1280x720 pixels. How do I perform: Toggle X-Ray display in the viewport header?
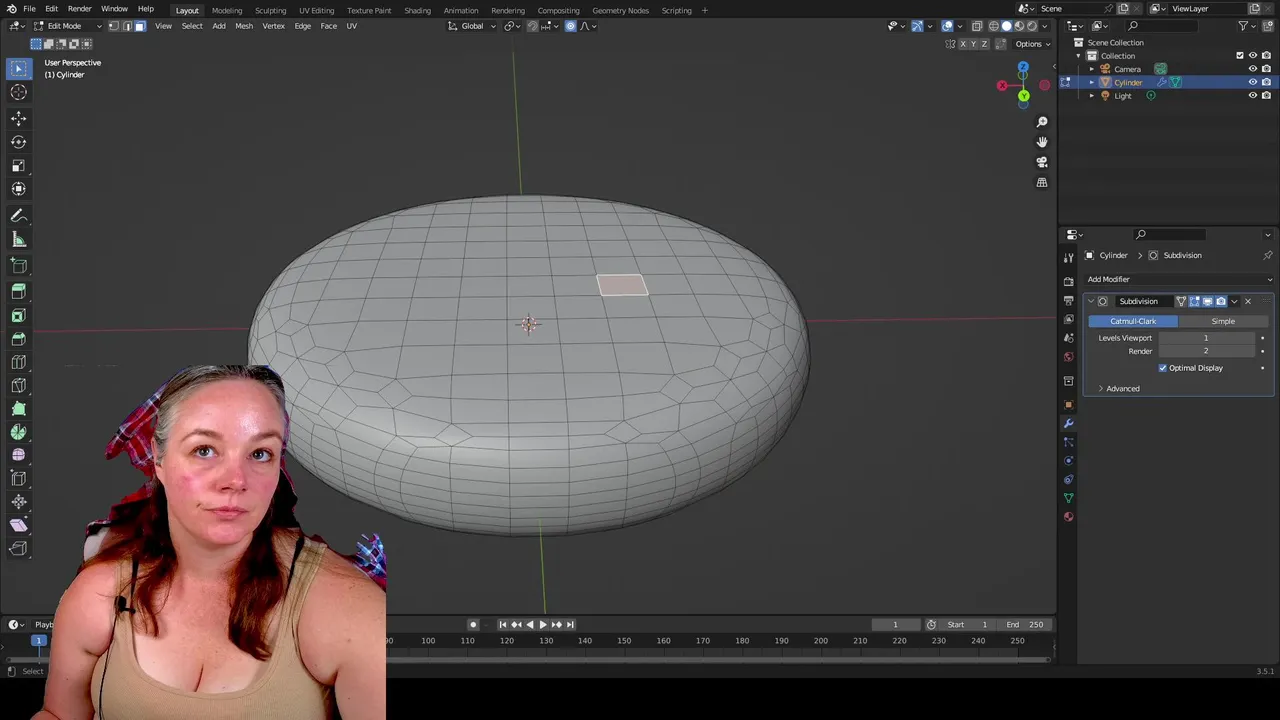tap(977, 26)
